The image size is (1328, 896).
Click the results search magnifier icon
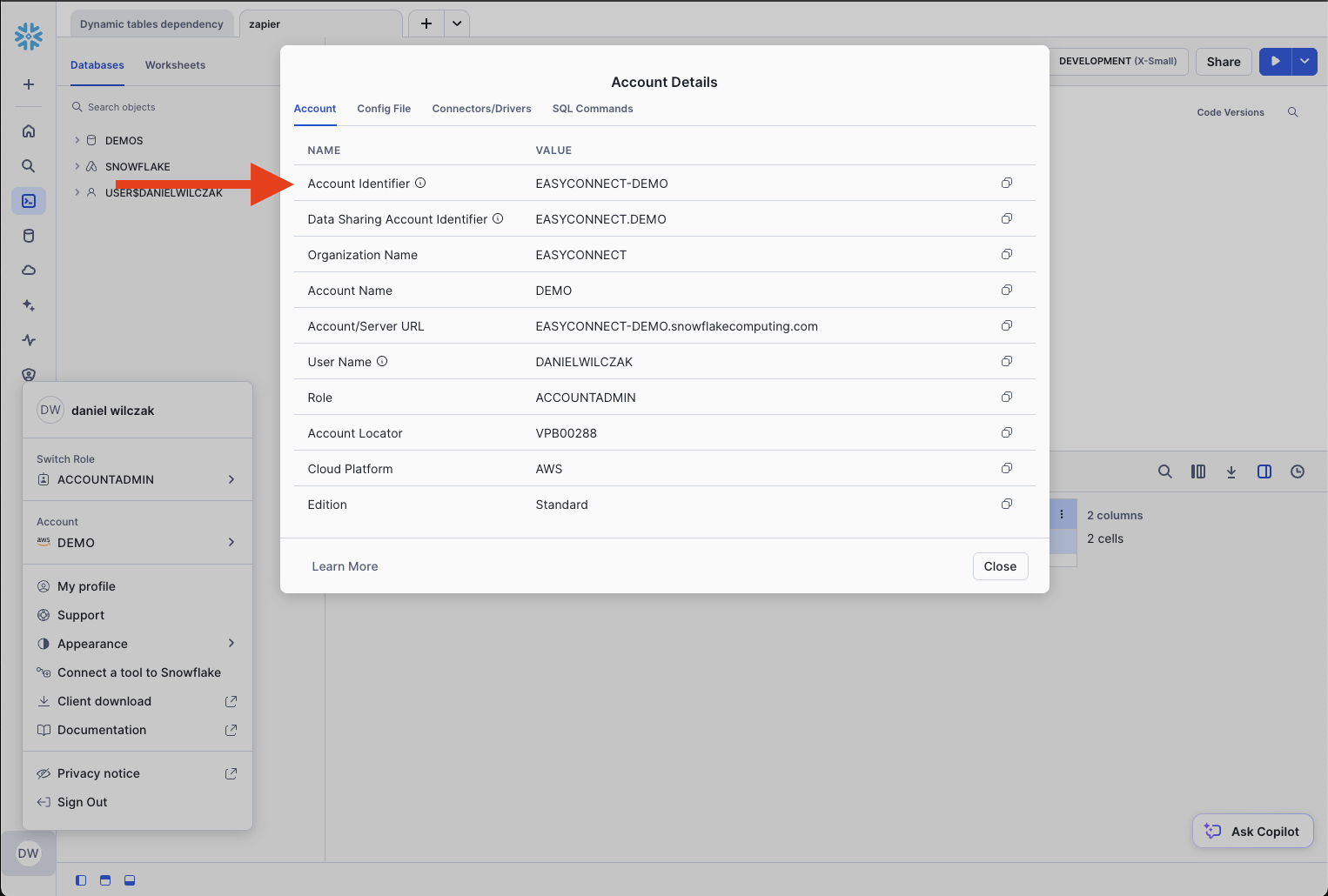(1165, 471)
